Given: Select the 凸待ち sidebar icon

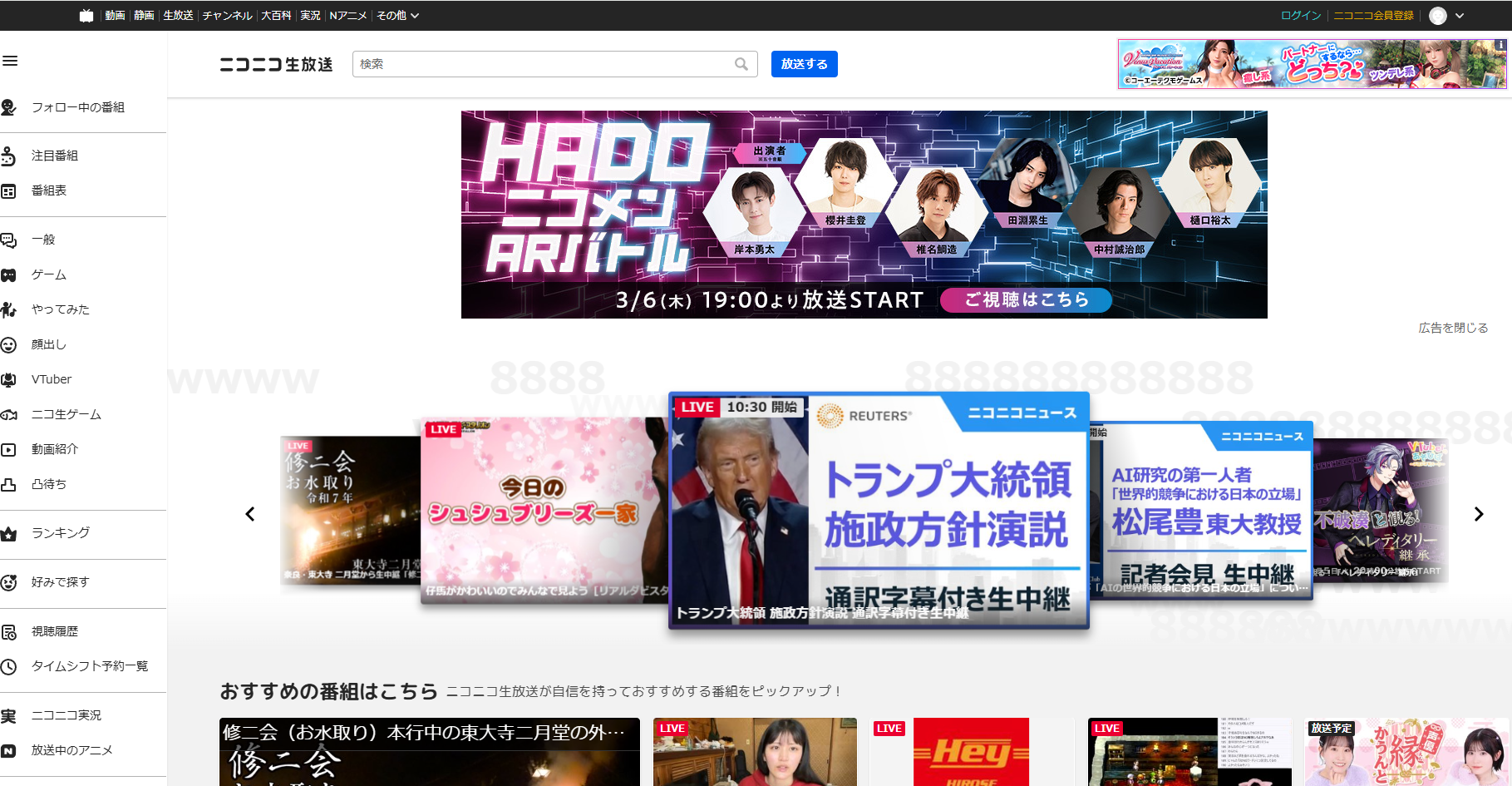Looking at the screenshot, I should 10,483.
